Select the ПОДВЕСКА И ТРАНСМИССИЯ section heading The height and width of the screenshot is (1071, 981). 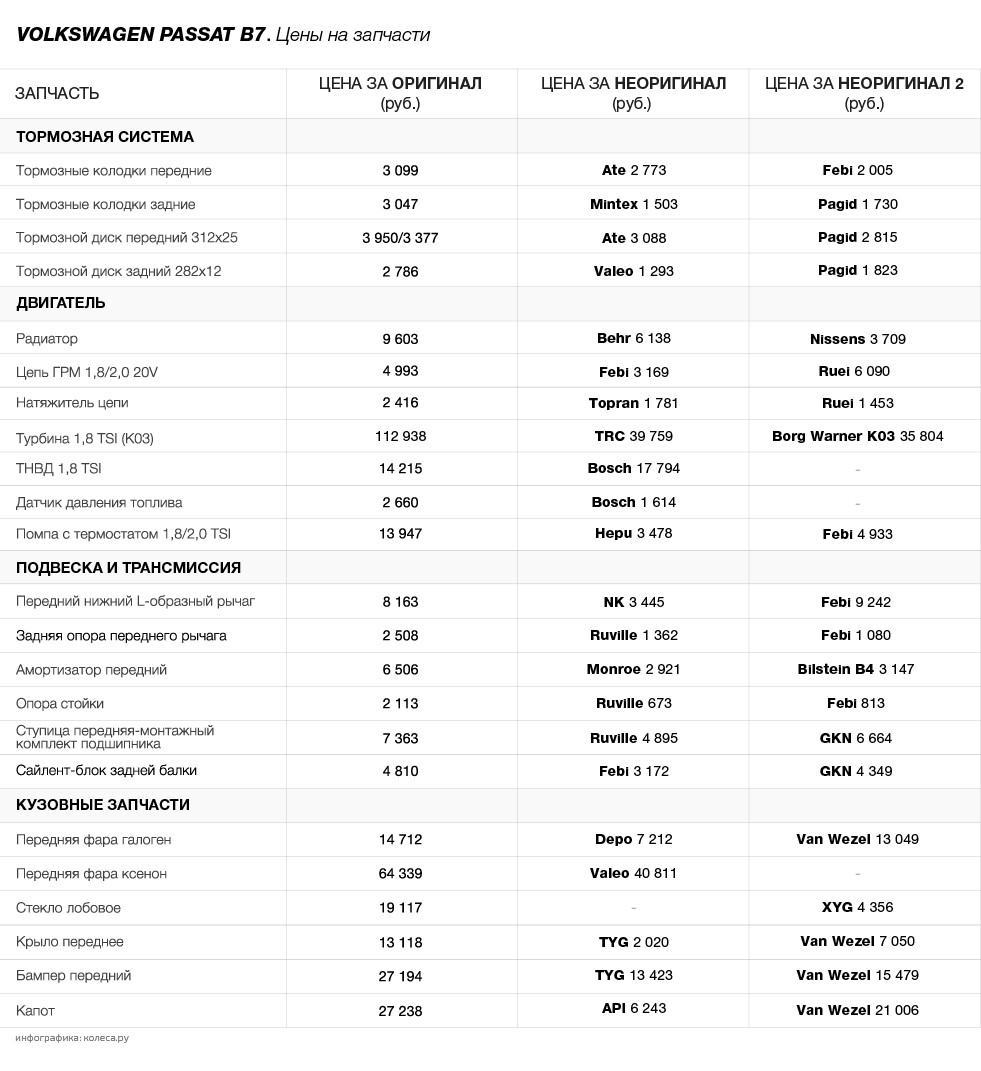(x=128, y=568)
